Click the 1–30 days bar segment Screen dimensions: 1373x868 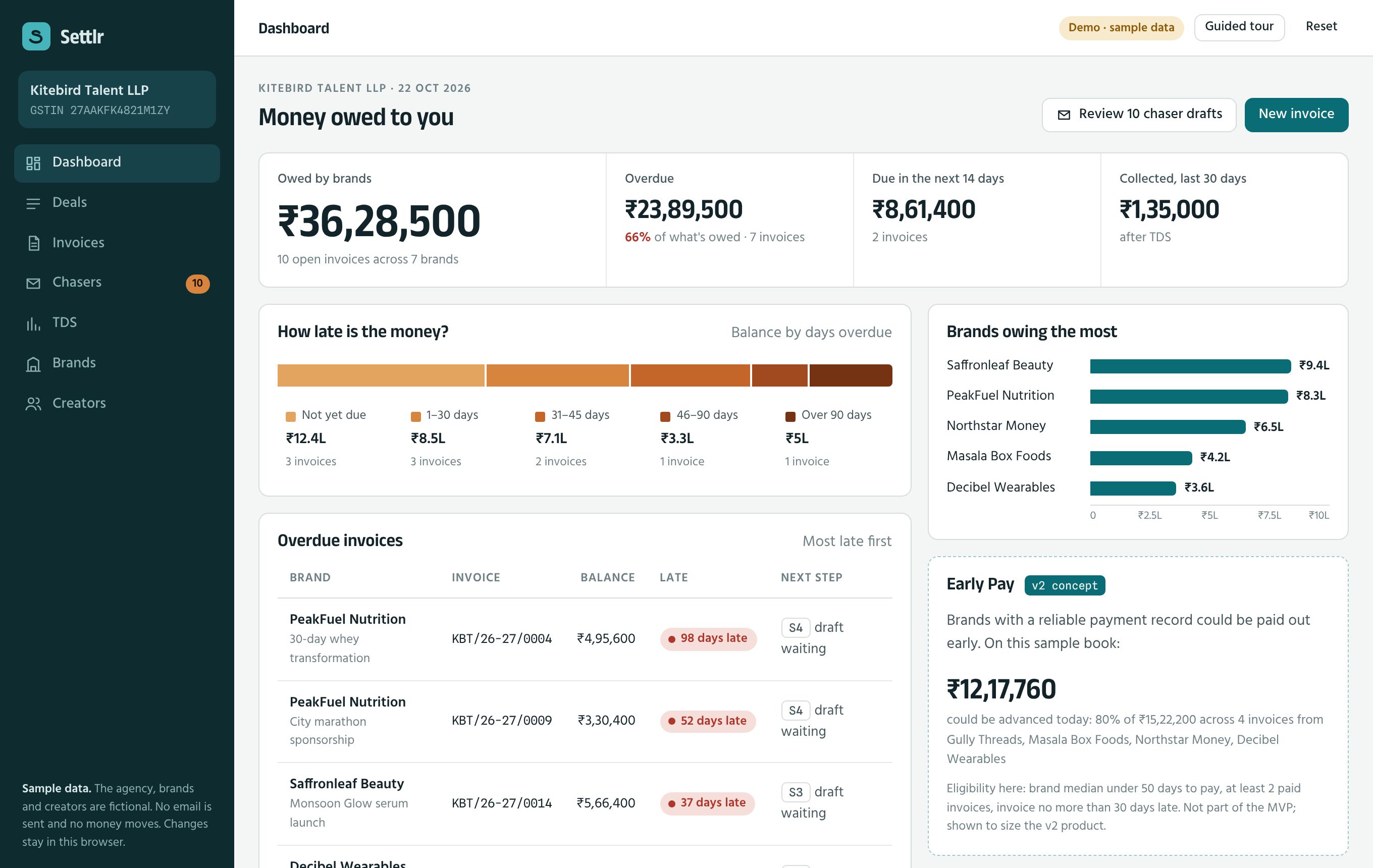(558, 375)
